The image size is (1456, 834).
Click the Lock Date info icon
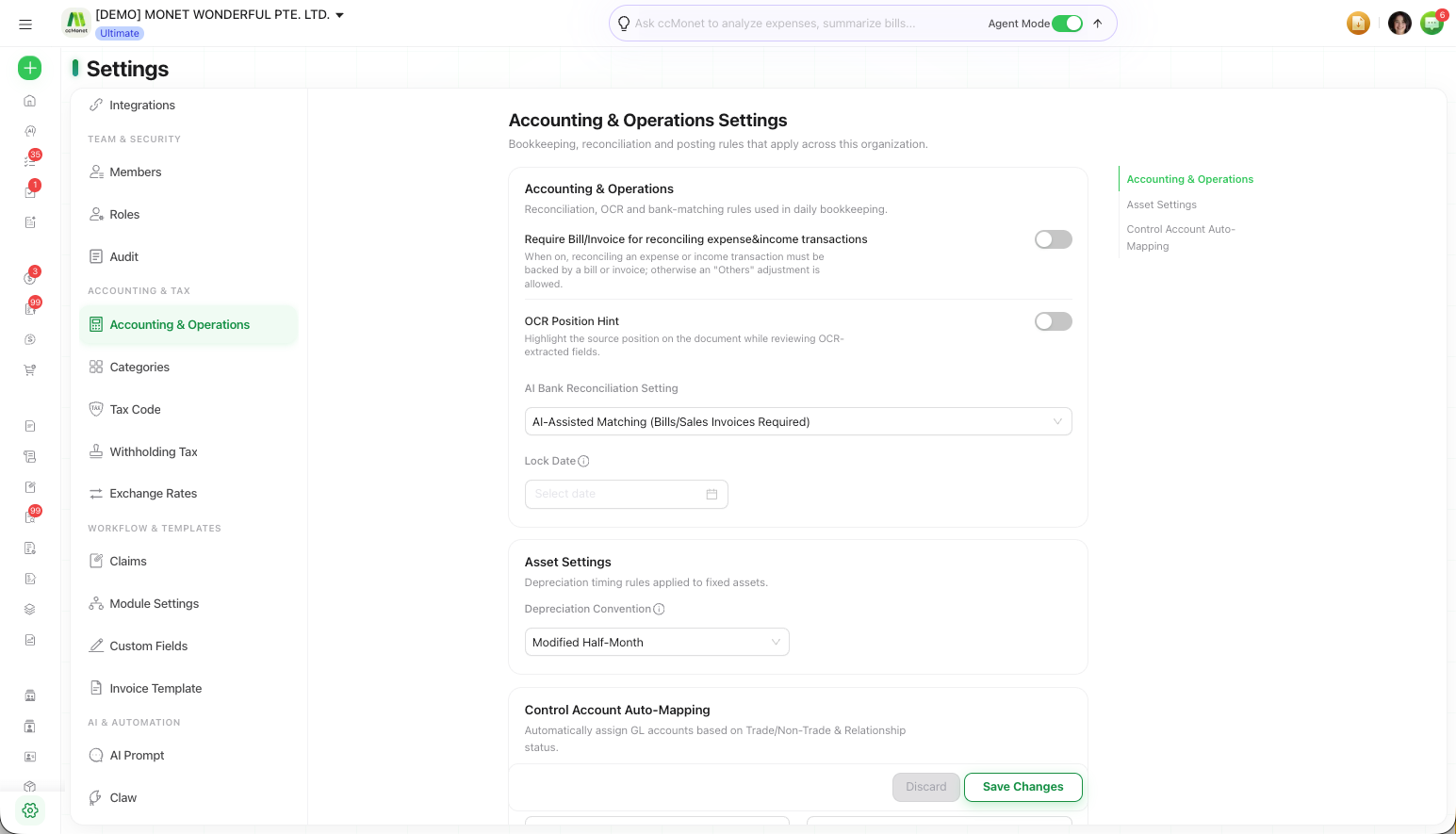[583, 461]
